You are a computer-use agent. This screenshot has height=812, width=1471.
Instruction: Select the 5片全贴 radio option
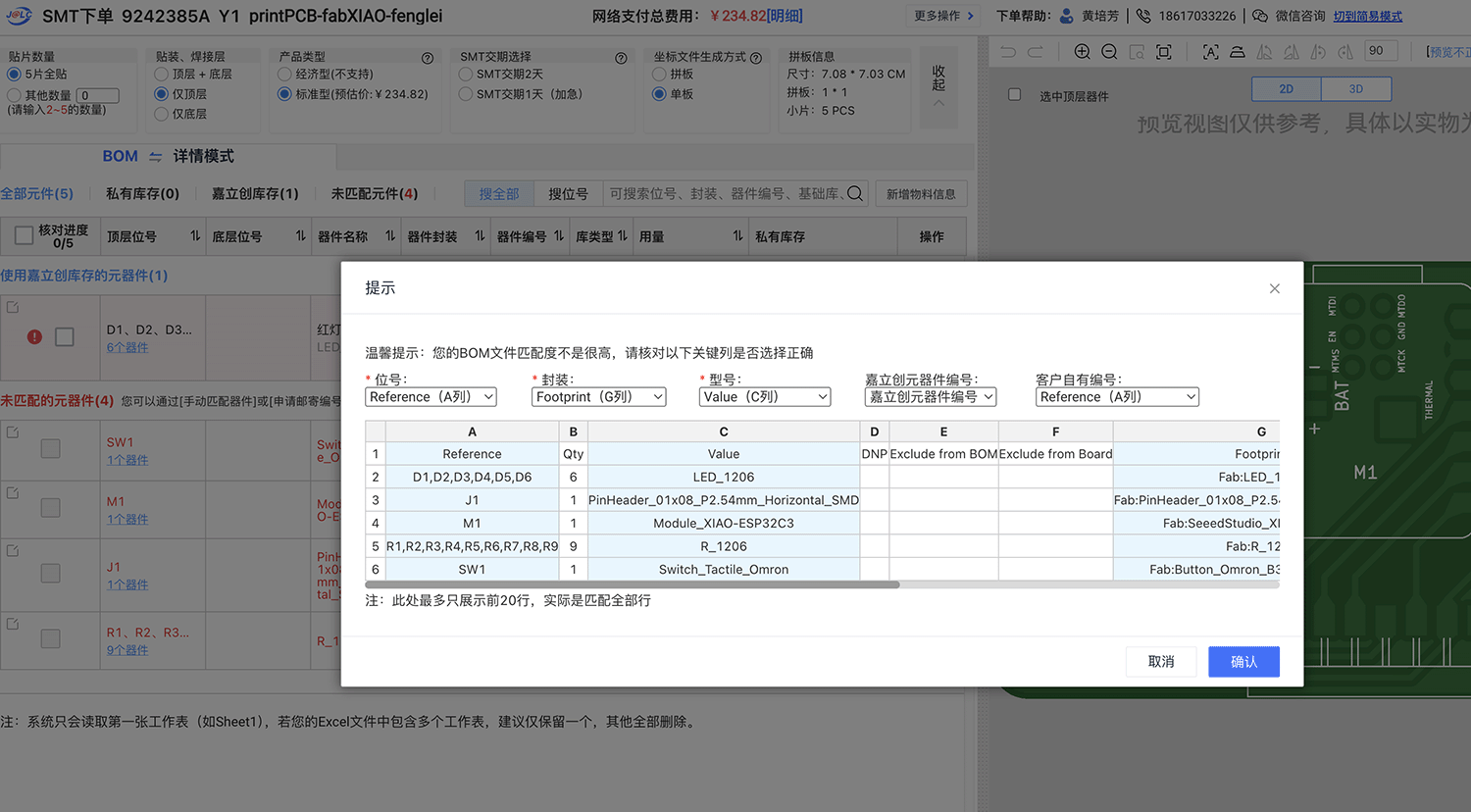point(14,75)
